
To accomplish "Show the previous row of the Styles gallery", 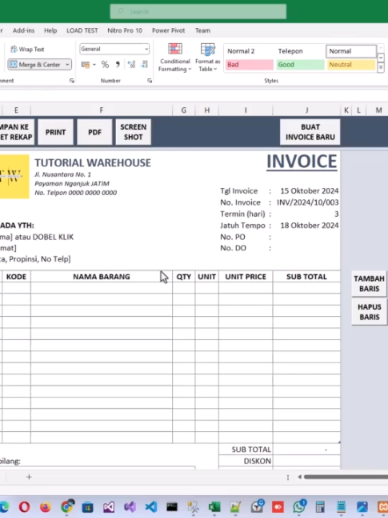I will (x=381, y=49).
